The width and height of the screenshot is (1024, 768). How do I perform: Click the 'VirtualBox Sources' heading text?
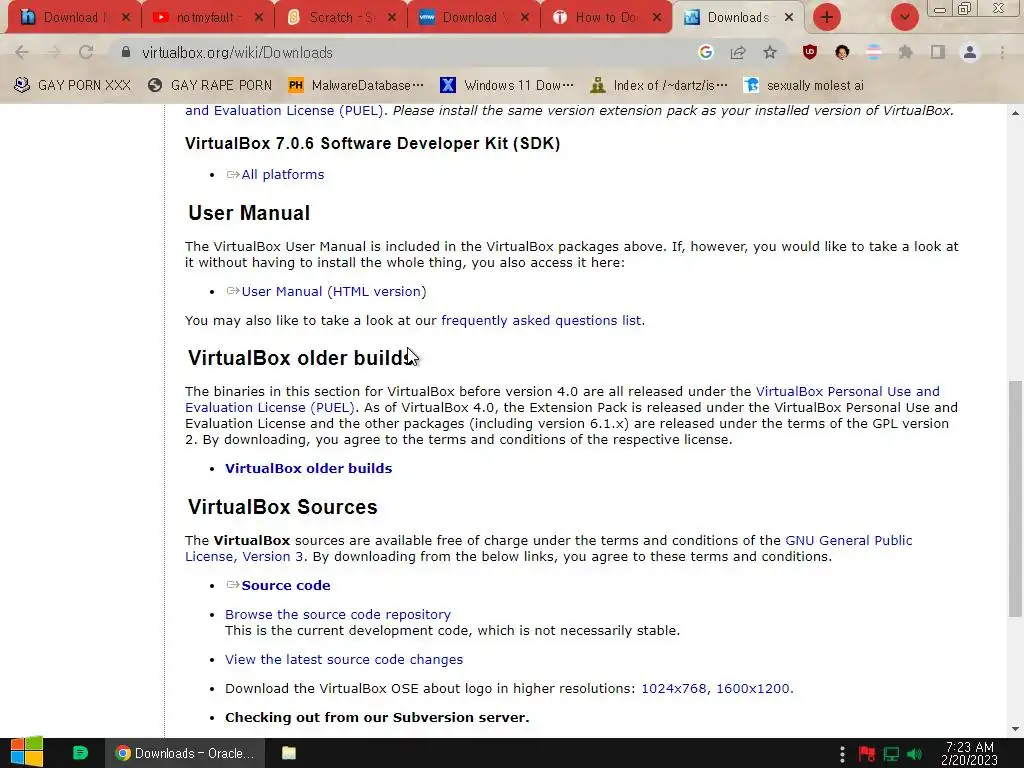[x=283, y=507]
